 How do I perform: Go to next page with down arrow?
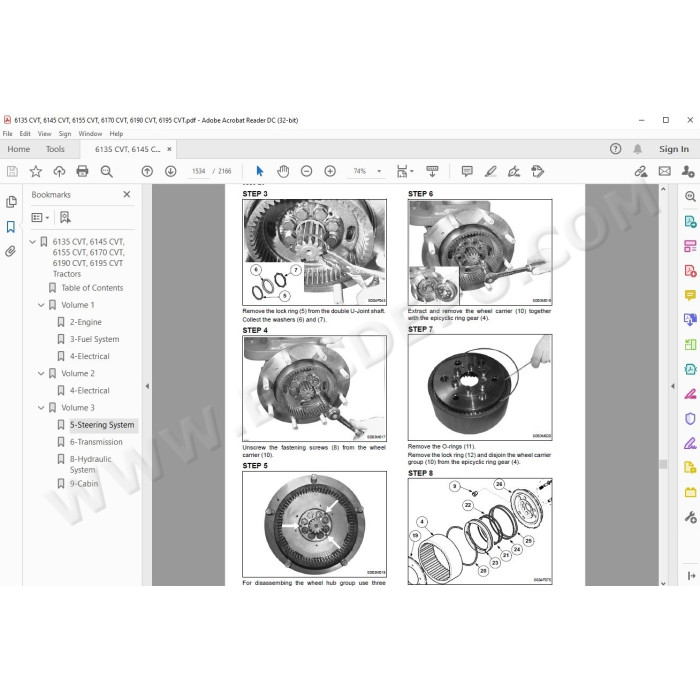171,171
